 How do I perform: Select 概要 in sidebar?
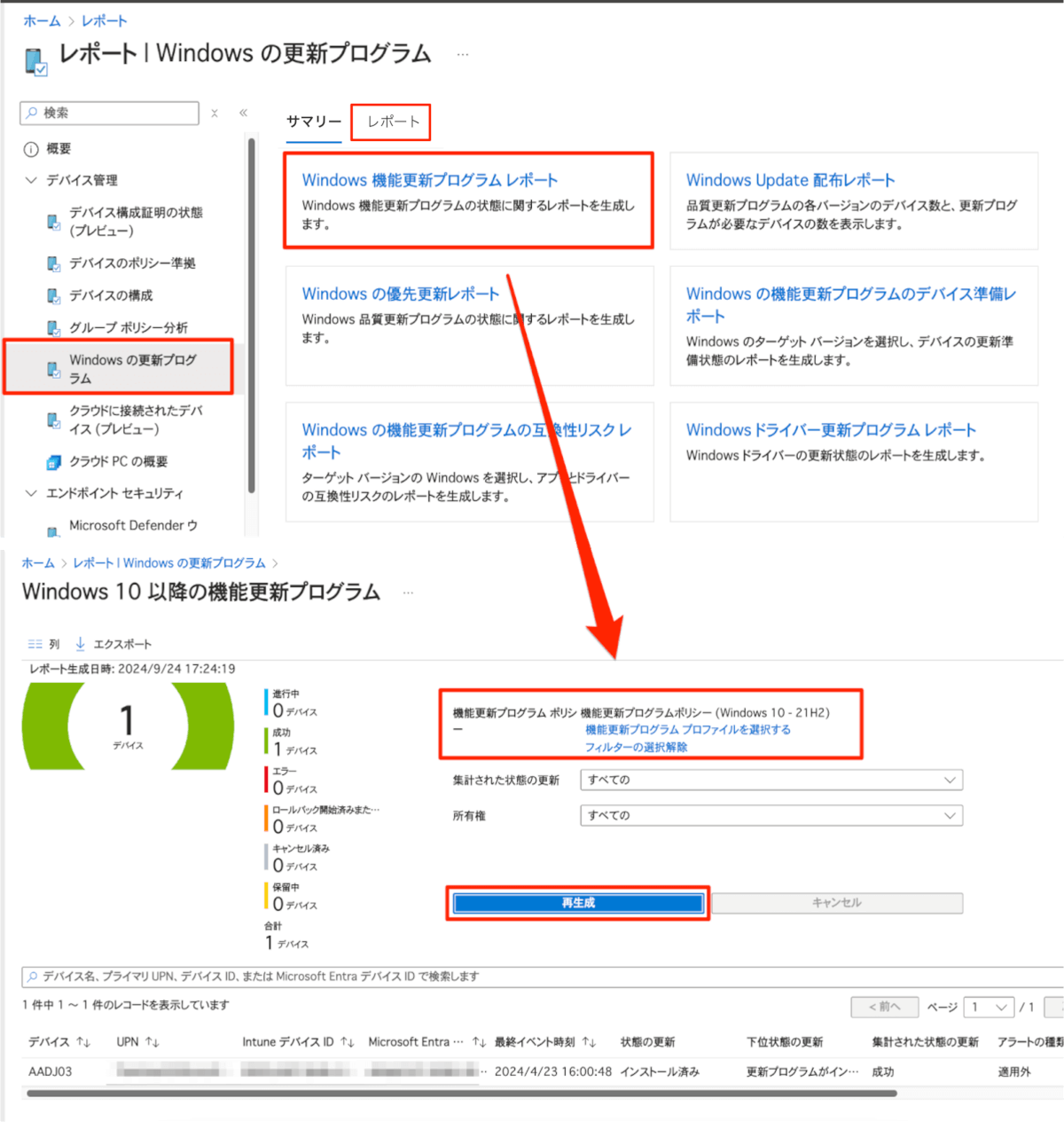59,149
